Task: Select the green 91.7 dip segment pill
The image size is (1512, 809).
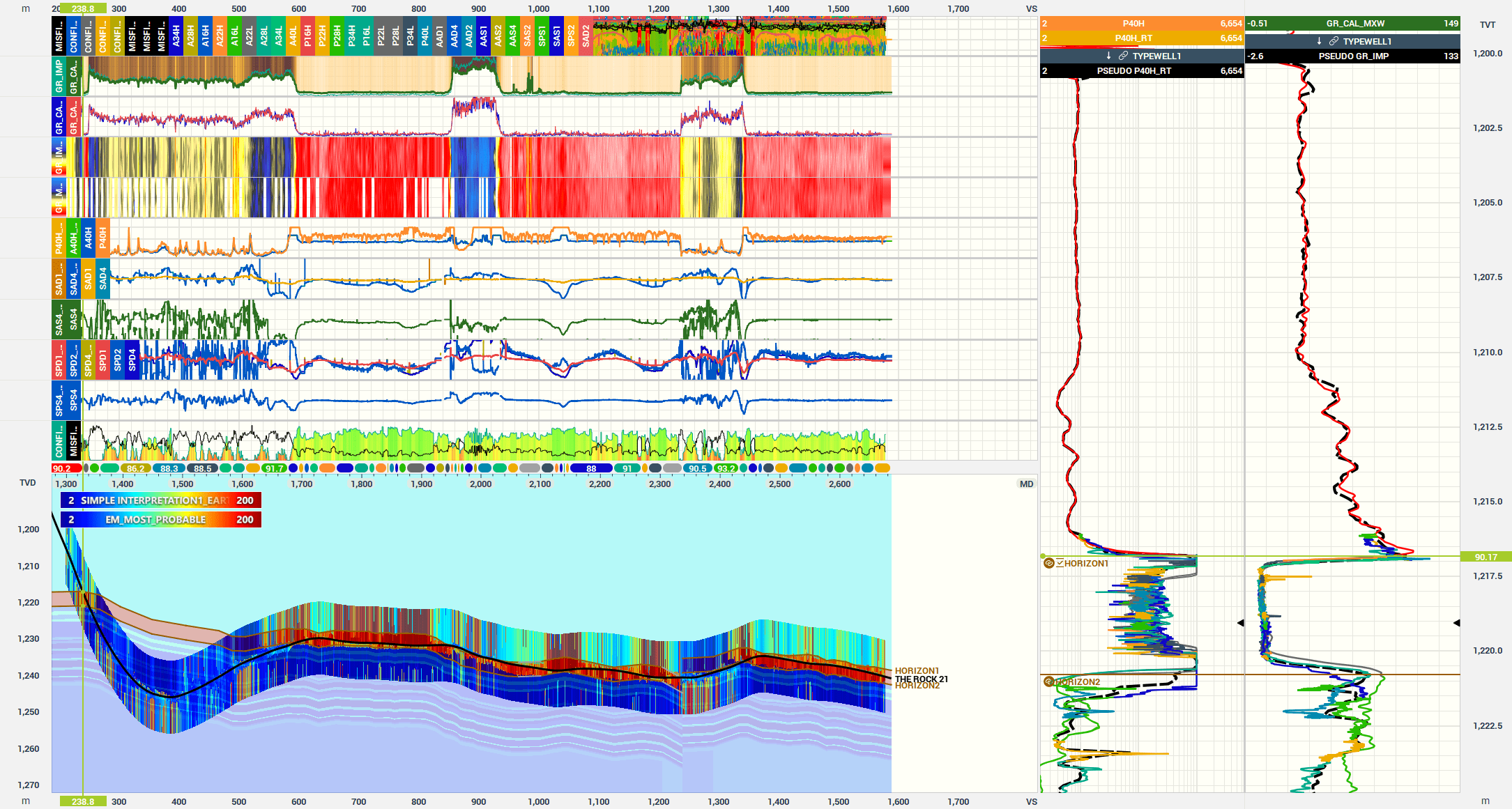Action: (274, 468)
